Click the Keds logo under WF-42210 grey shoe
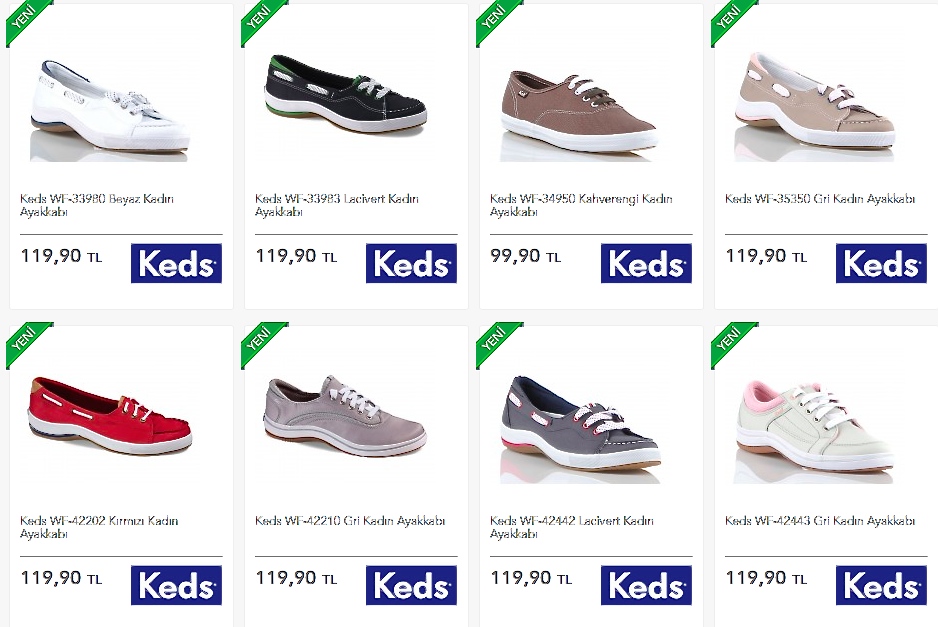The width and height of the screenshot is (938, 627). (x=412, y=585)
